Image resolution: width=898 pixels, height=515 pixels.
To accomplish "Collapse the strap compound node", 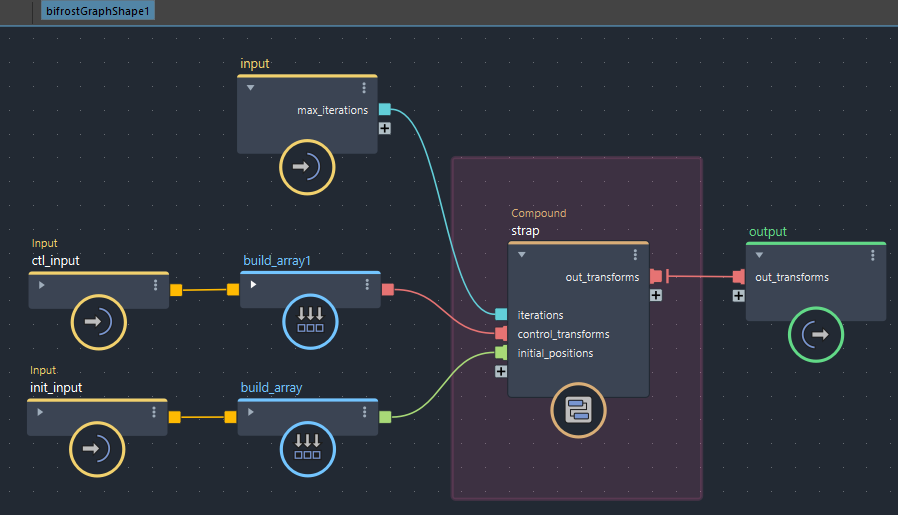I will (521, 255).
